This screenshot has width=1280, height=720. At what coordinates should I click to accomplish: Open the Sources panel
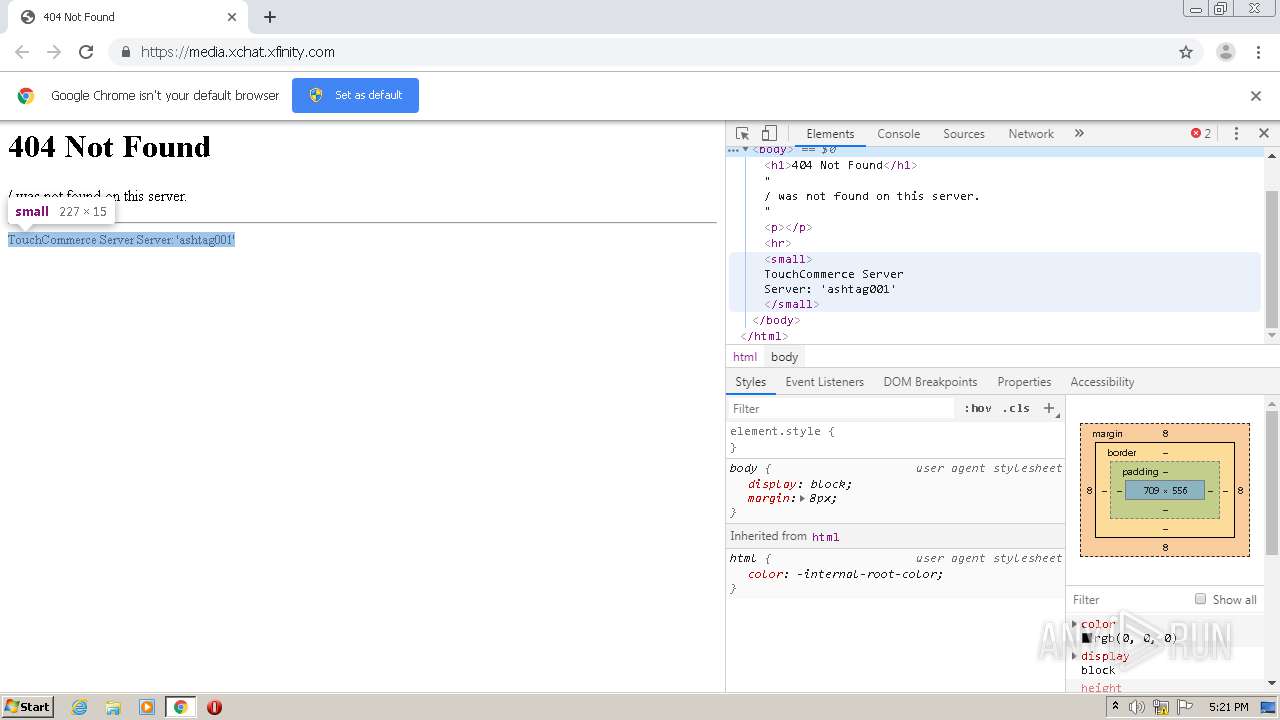[x=964, y=134]
